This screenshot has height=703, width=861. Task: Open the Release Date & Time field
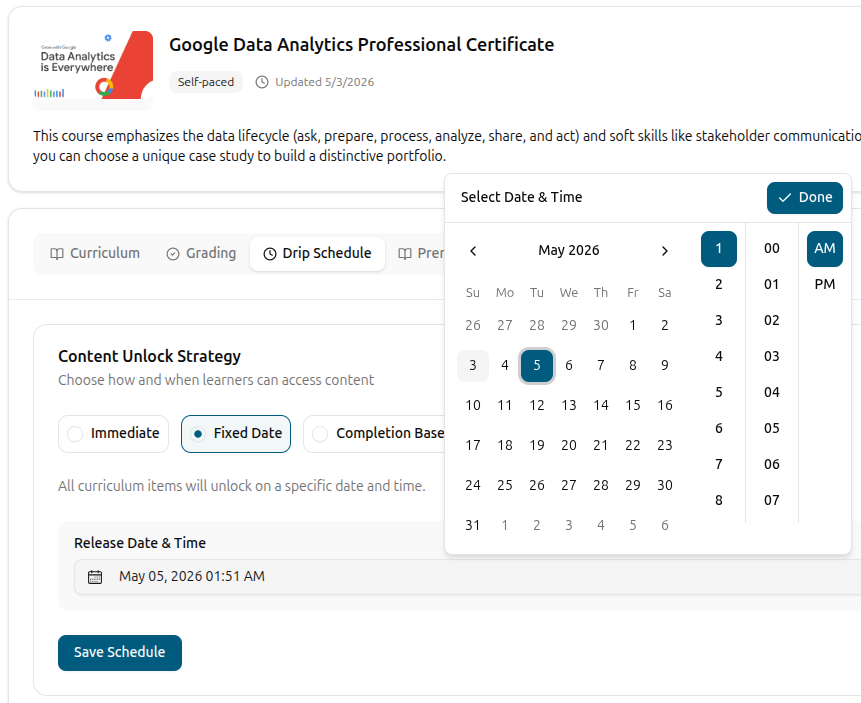[467, 577]
